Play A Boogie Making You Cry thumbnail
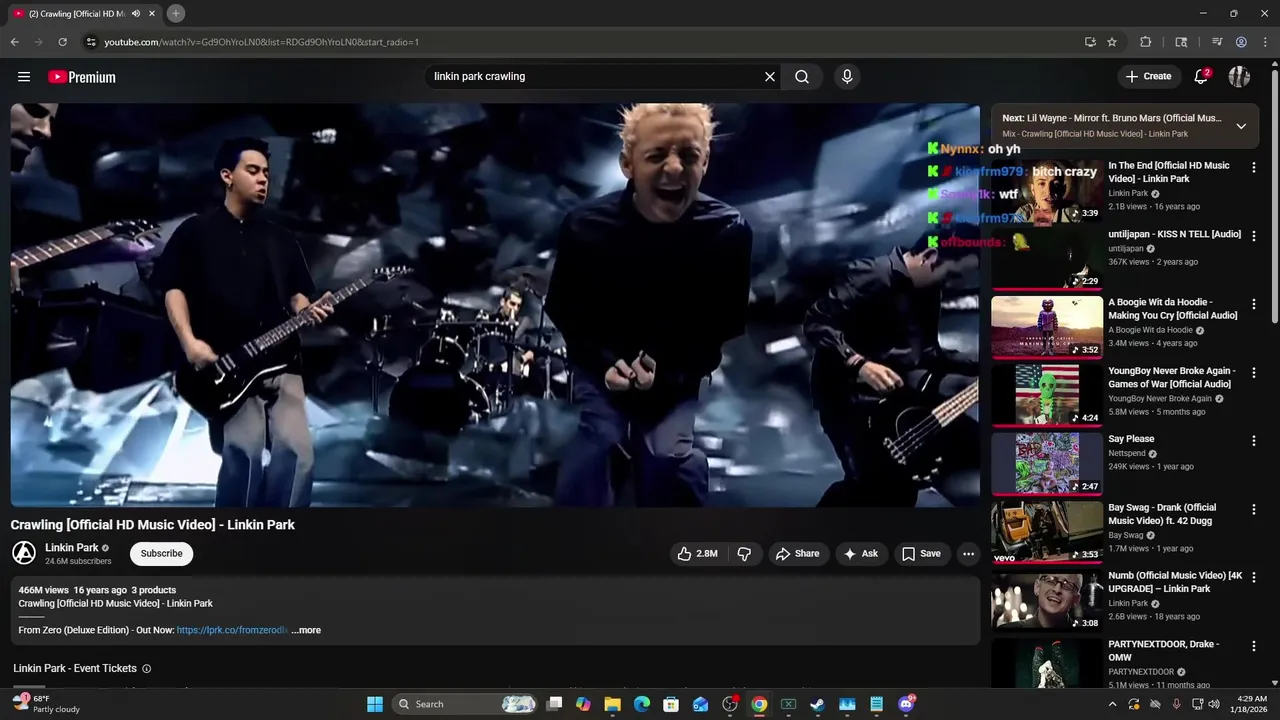This screenshot has height=720, width=1280. tap(1047, 327)
